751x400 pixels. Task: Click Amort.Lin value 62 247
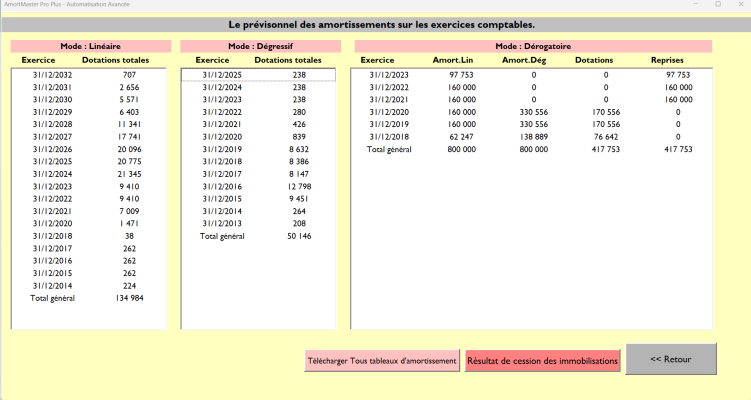pyautogui.click(x=461, y=137)
